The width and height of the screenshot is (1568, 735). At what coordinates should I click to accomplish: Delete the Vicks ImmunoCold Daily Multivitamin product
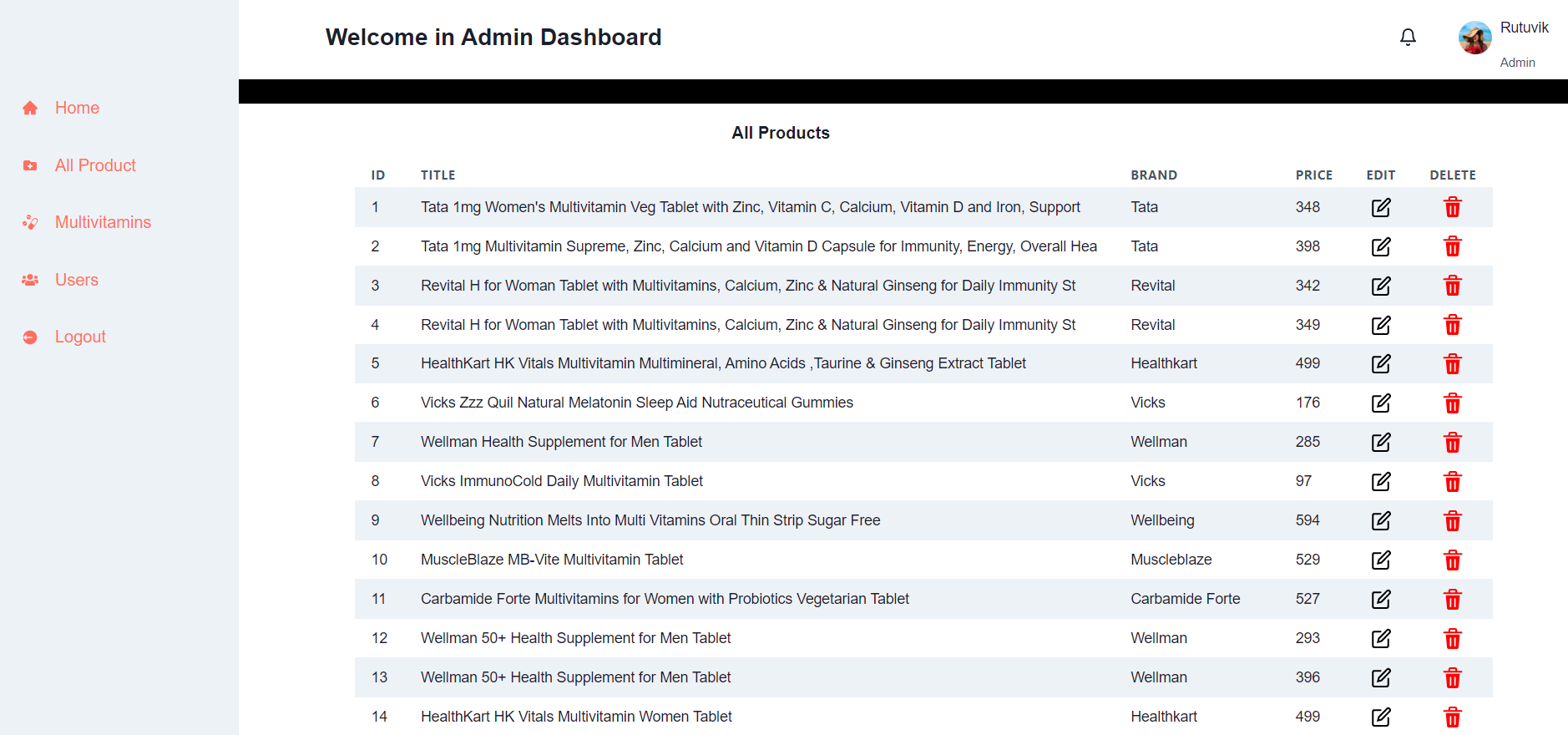pos(1453,481)
